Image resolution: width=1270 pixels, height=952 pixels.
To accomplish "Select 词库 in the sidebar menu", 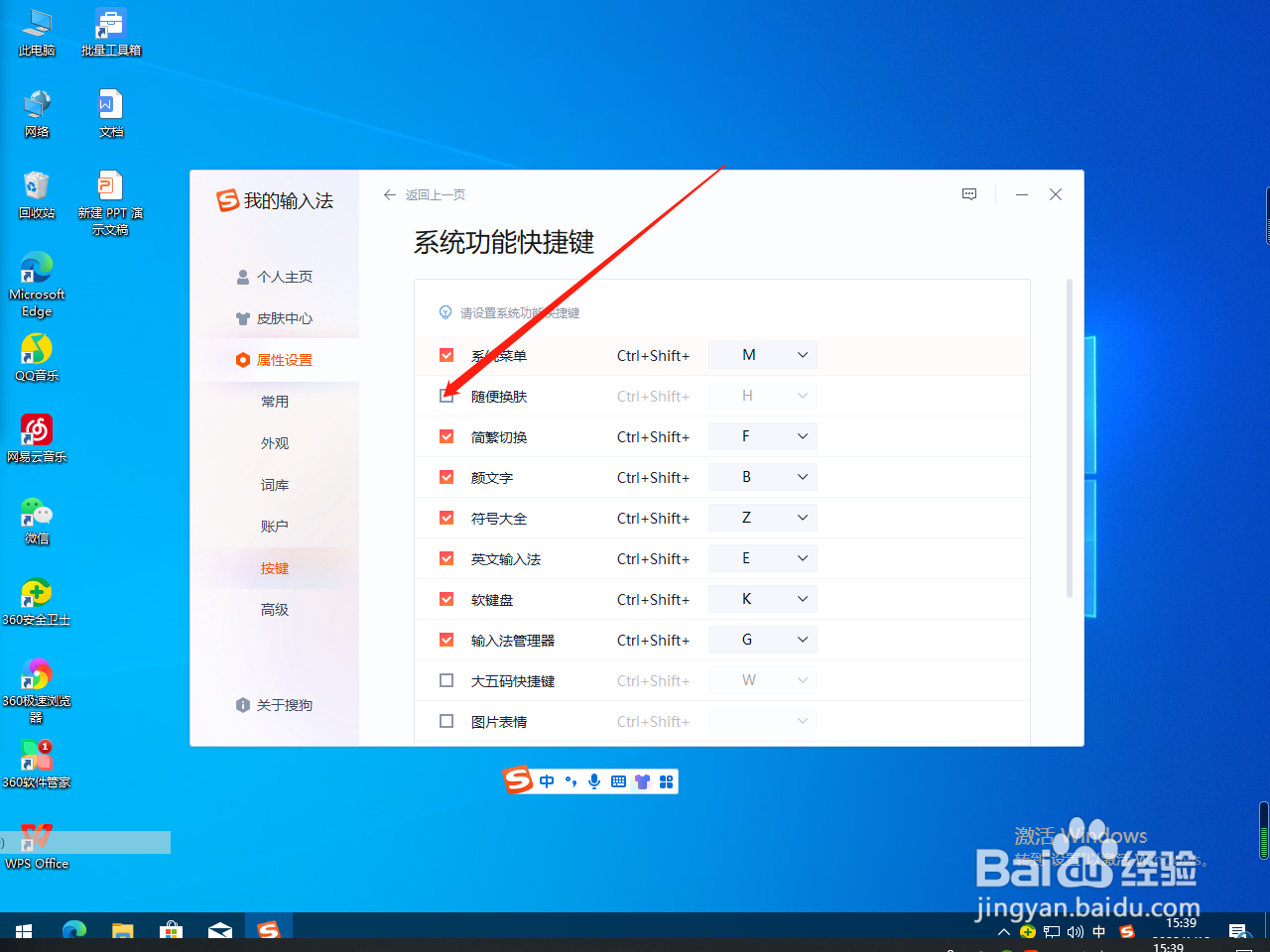I will point(275,484).
